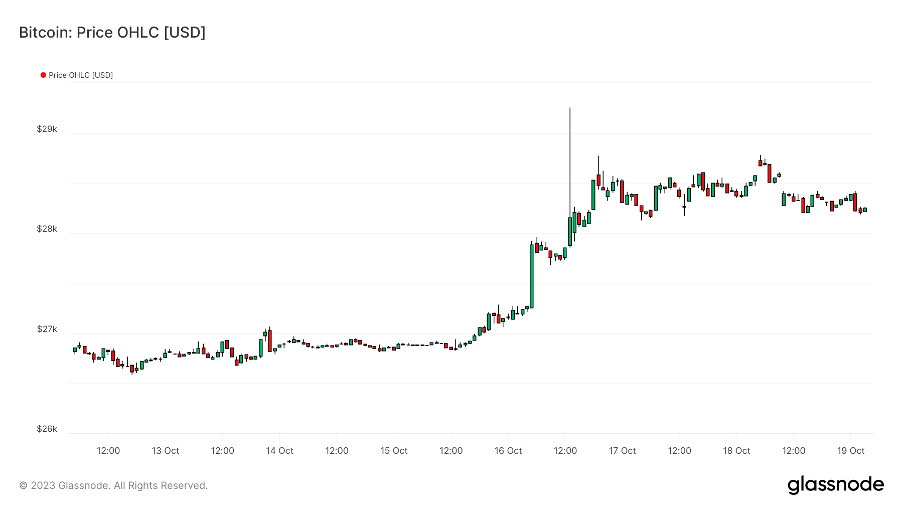904x508 pixels.
Task: Click the glassnode logo
Action: pos(835,485)
